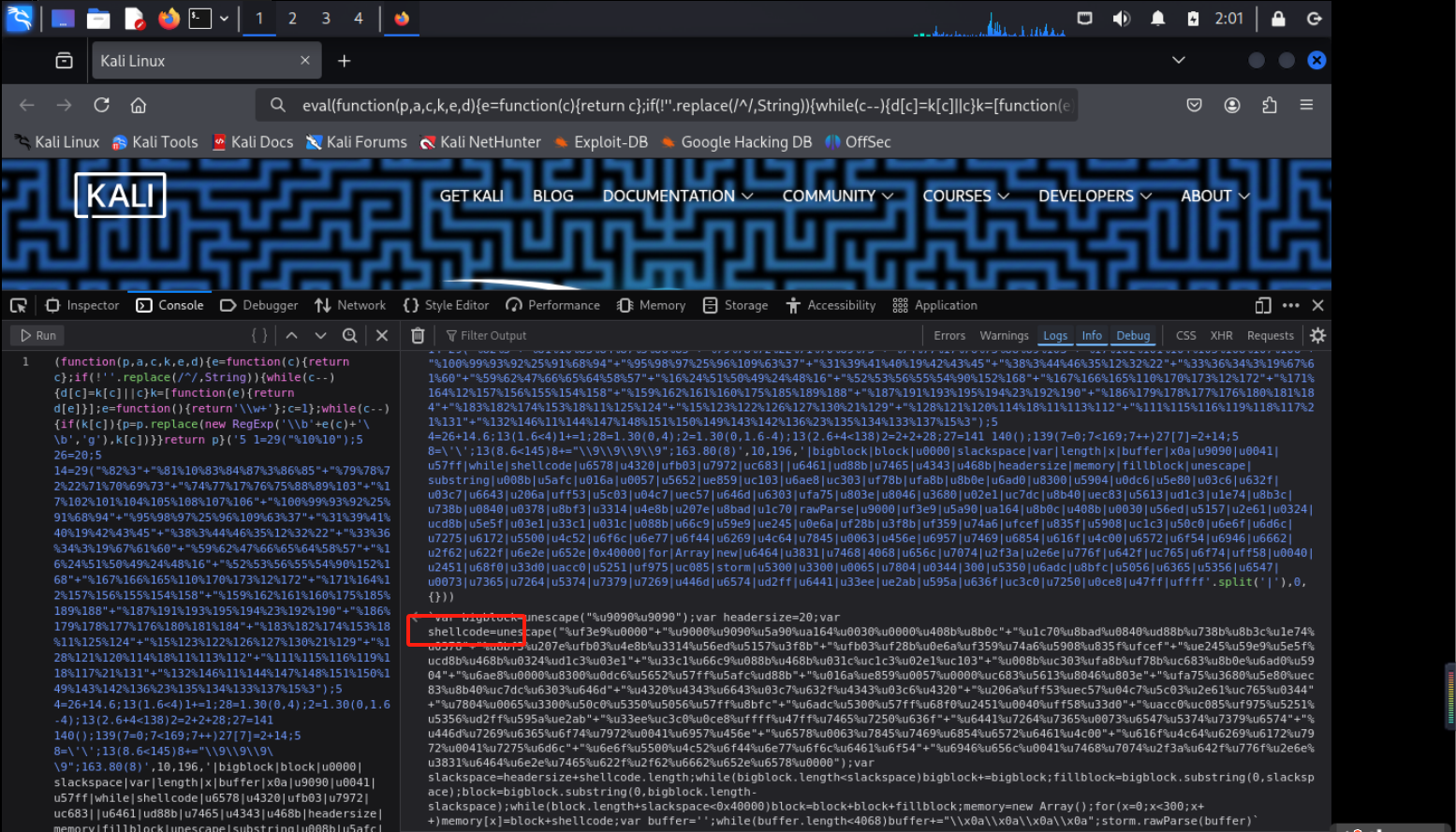1456x832 pixels.
Task: Open the Firefox View icon
Action: coord(64,61)
